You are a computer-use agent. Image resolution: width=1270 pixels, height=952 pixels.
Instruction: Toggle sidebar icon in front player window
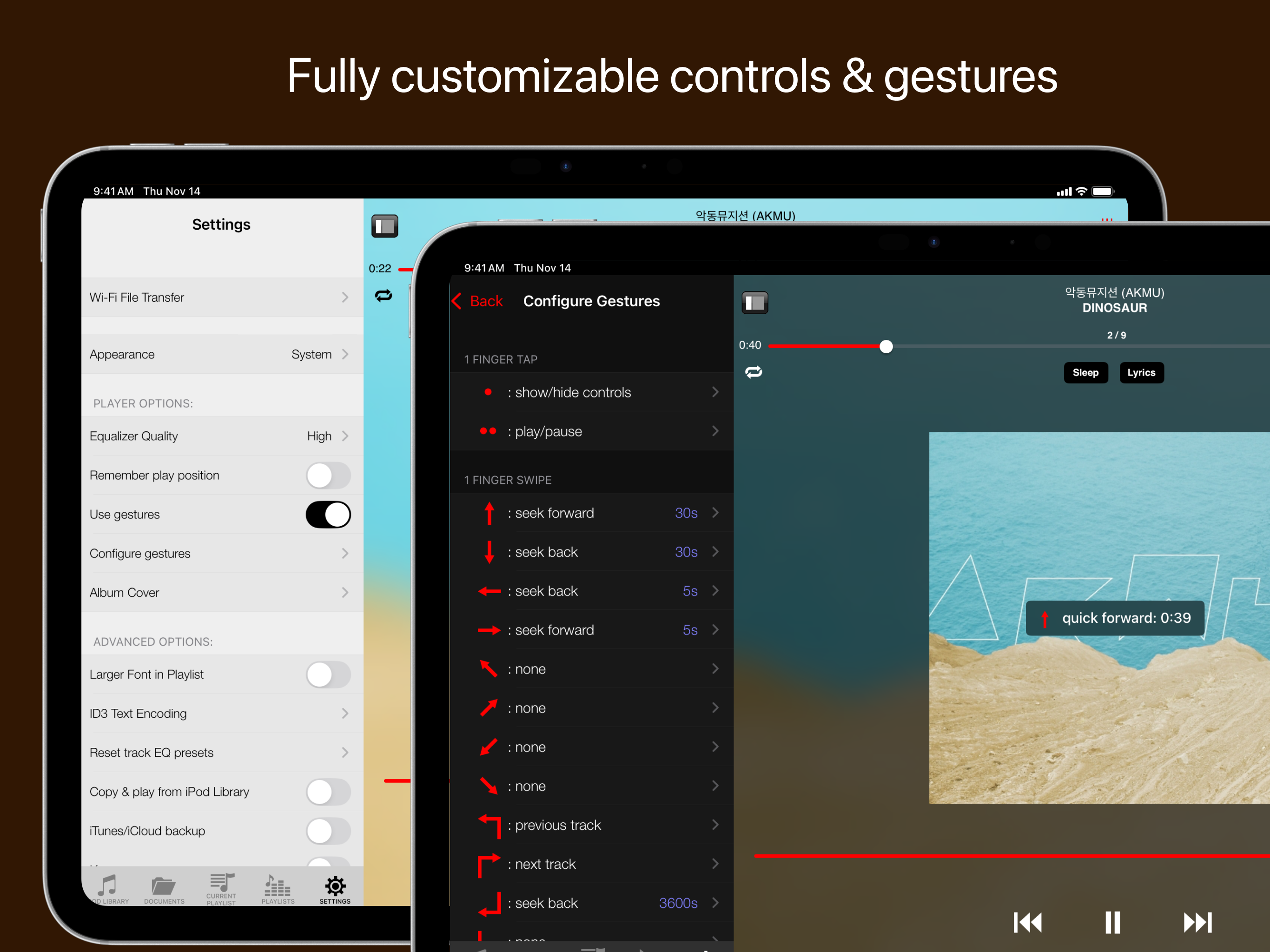pos(754,303)
